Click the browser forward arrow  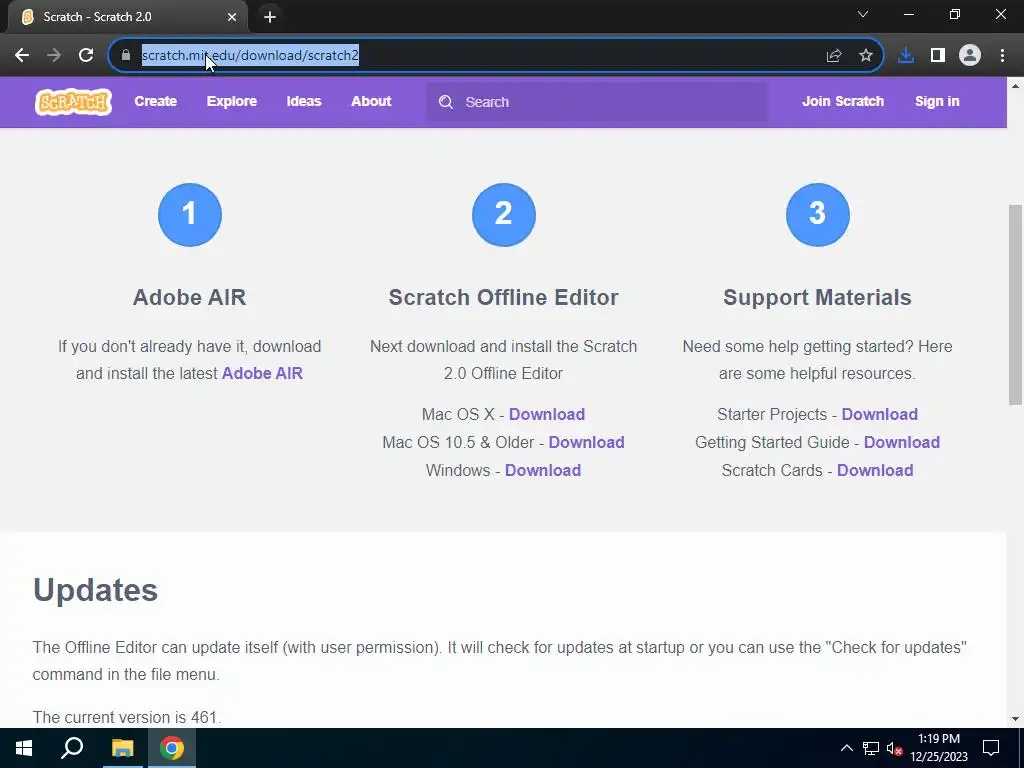tap(54, 56)
